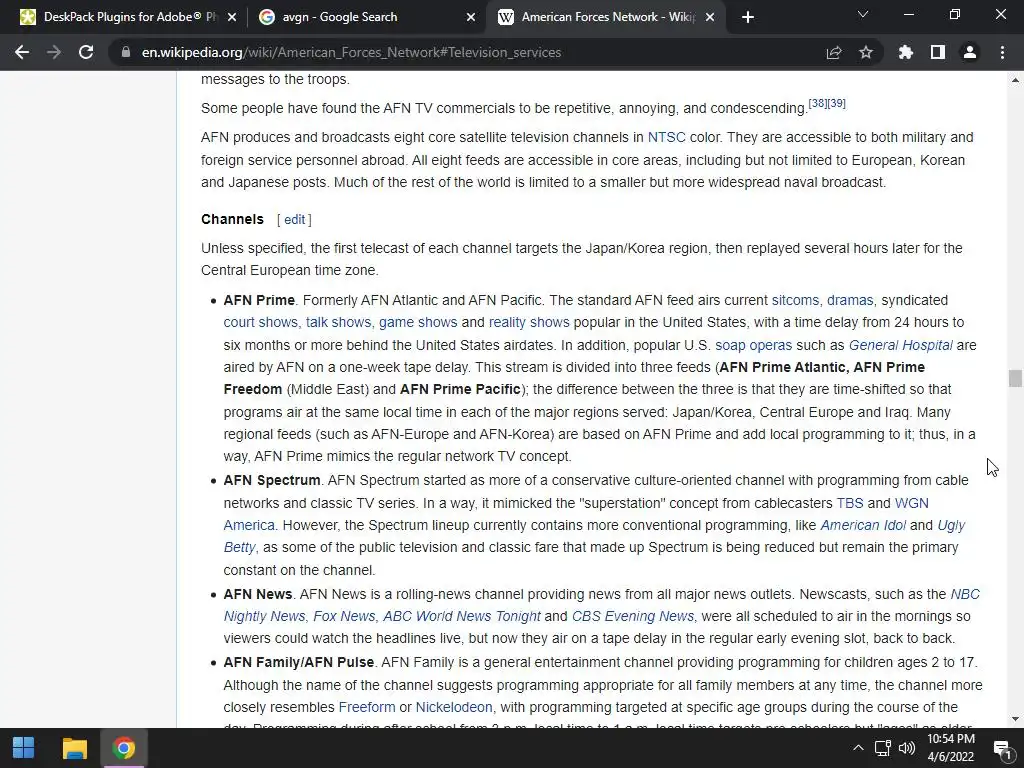Show hidden system tray icons
Screen dimensions: 1024x768
point(858,748)
